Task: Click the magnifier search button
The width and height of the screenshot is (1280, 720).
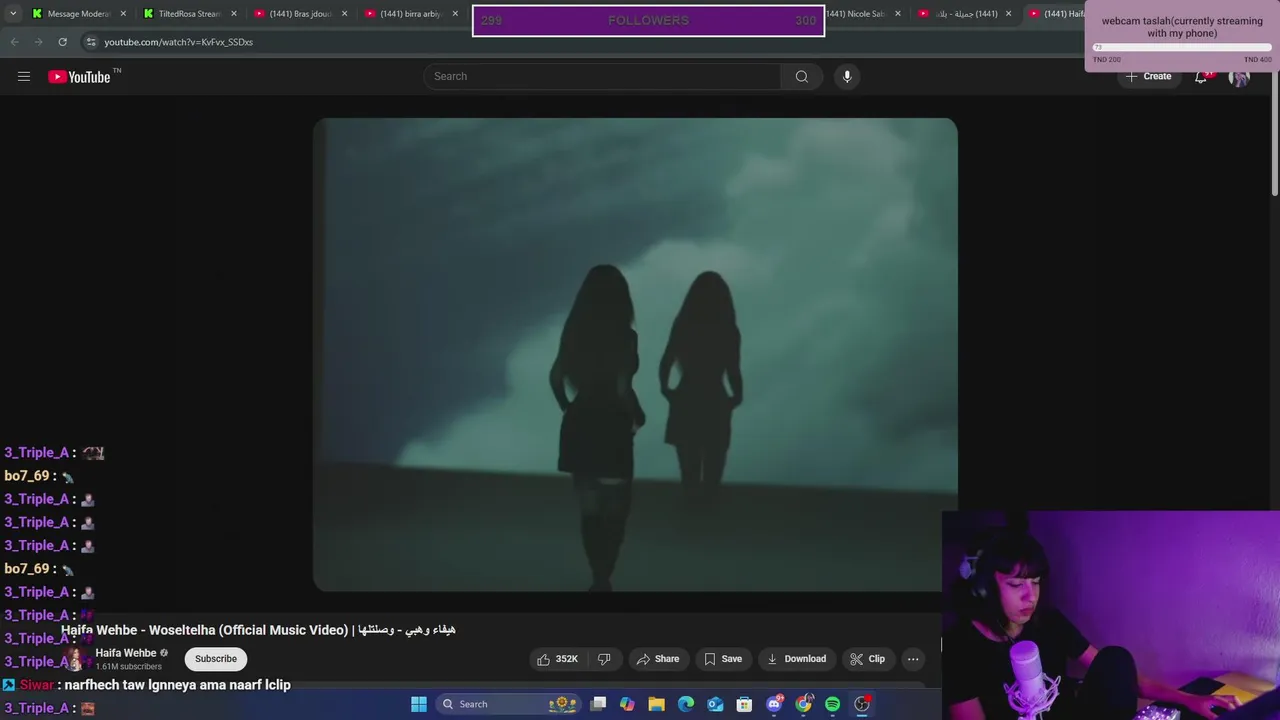Action: tap(802, 76)
